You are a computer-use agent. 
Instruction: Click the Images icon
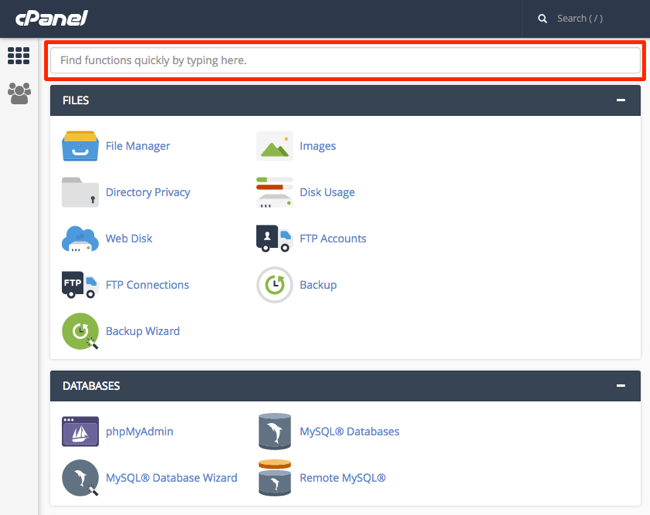pyautogui.click(x=274, y=146)
